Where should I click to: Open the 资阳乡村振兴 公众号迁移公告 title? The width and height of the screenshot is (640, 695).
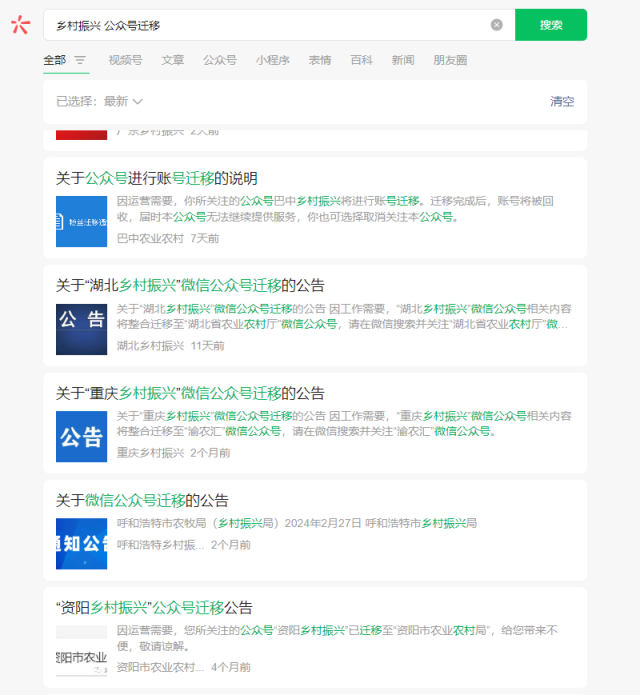154,608
